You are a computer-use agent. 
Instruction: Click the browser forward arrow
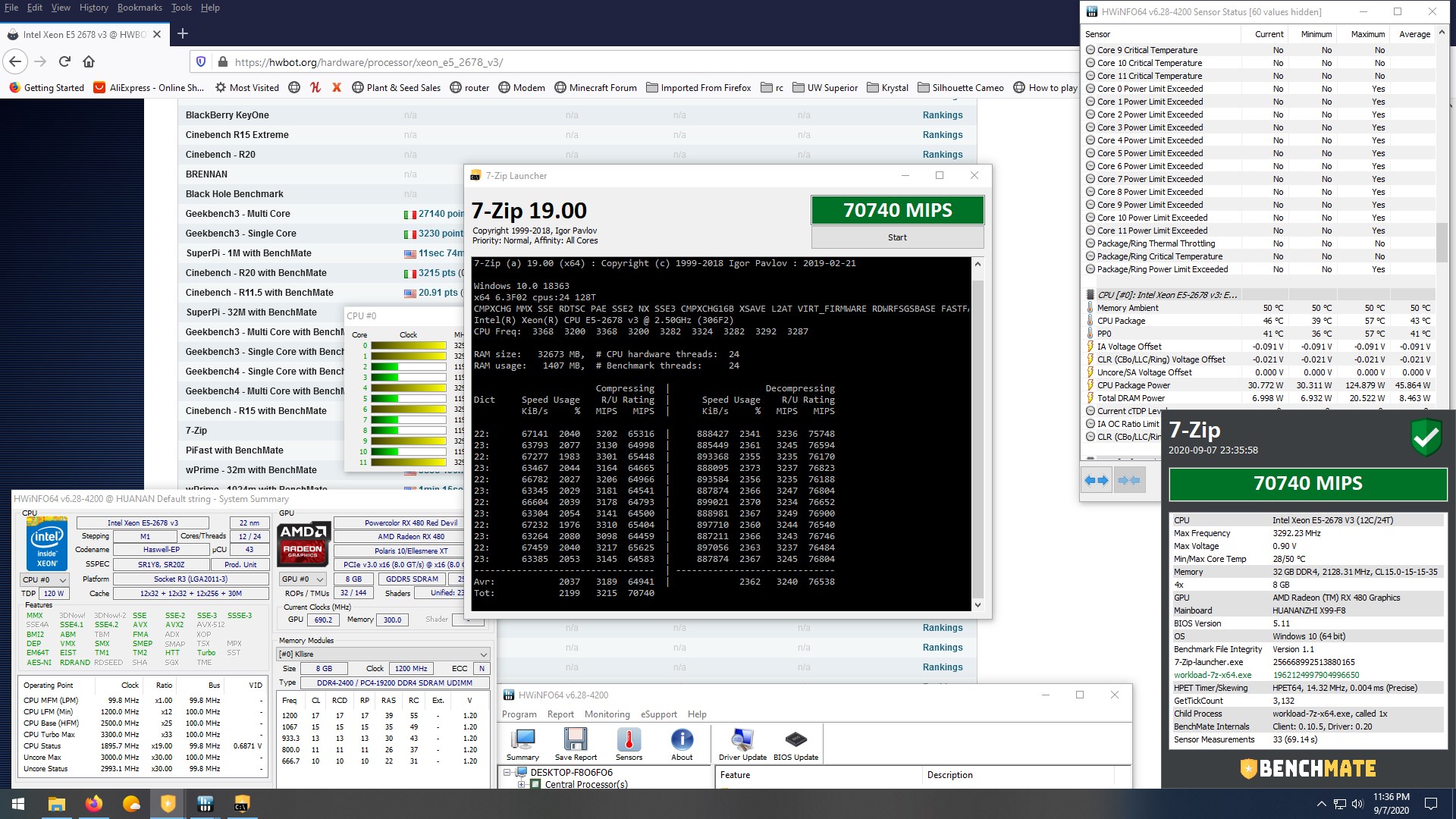point(40,61)
